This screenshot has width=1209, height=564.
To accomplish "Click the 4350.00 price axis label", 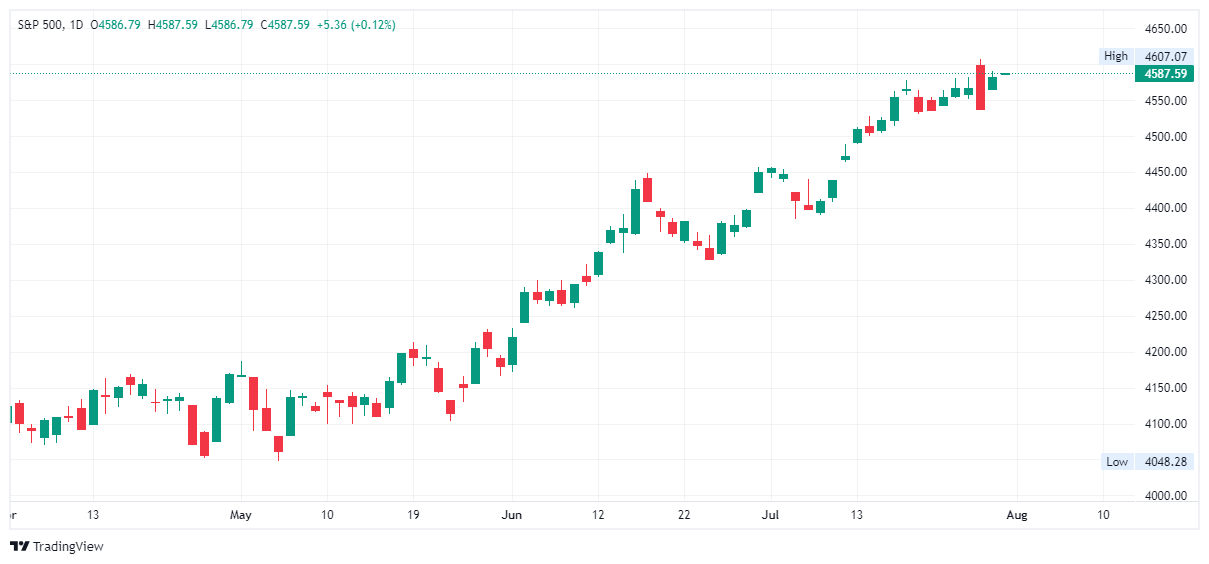I will 1166,244.
